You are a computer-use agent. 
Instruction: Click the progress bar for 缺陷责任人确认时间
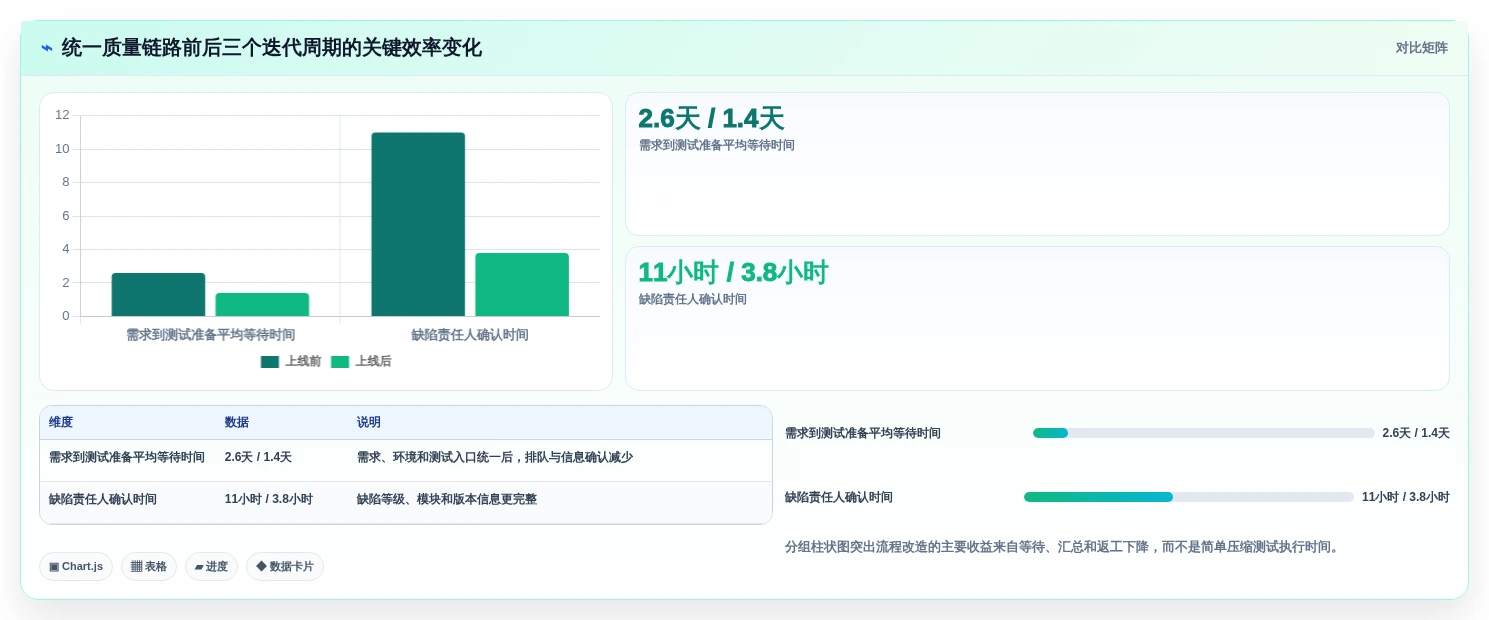[x=1189, y=497]
